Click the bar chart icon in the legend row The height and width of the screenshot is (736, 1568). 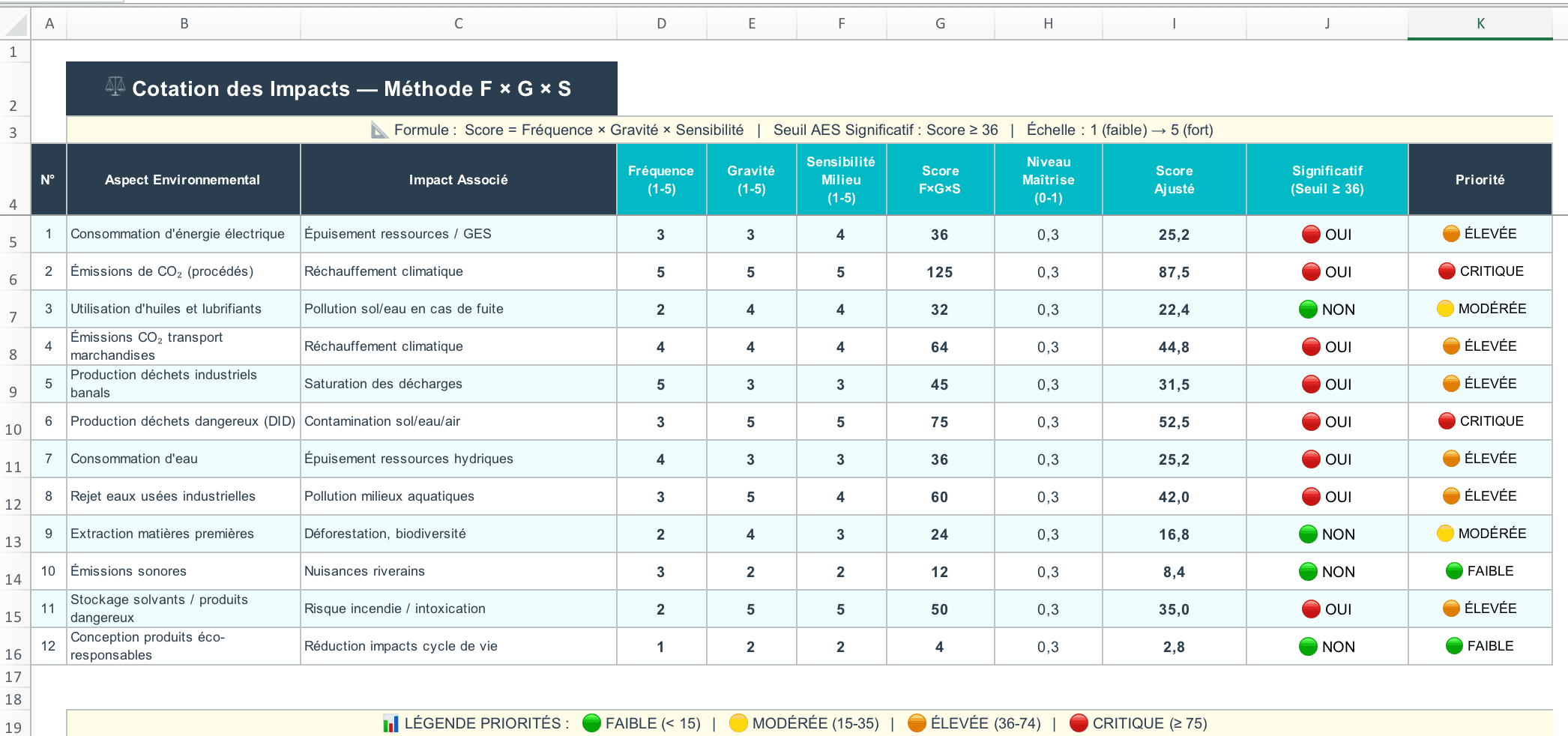pyautogui.click(x=391, y=723)
